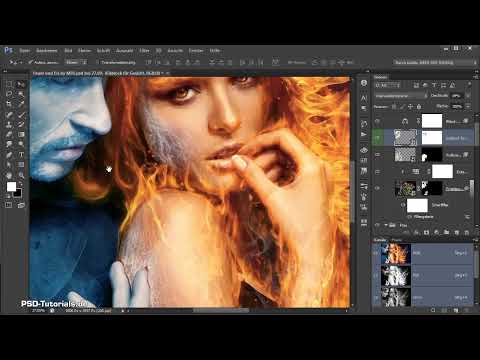Open the Datei menu
This screenshot has height=360, width=480.
(x=25, y=51)
